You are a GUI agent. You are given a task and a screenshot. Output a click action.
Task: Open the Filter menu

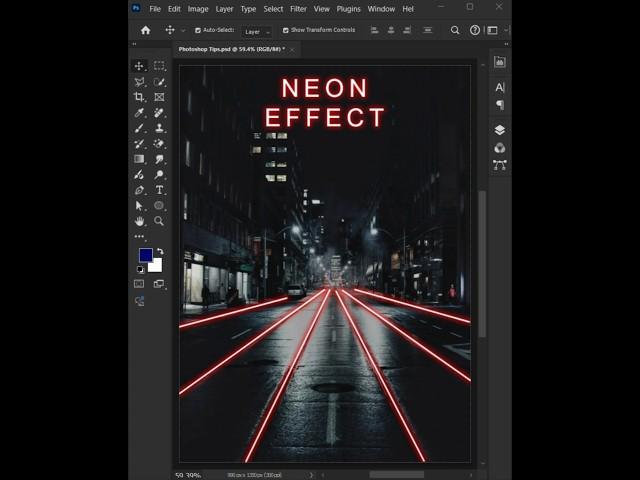pyautogui.click(x=298, y=9)
